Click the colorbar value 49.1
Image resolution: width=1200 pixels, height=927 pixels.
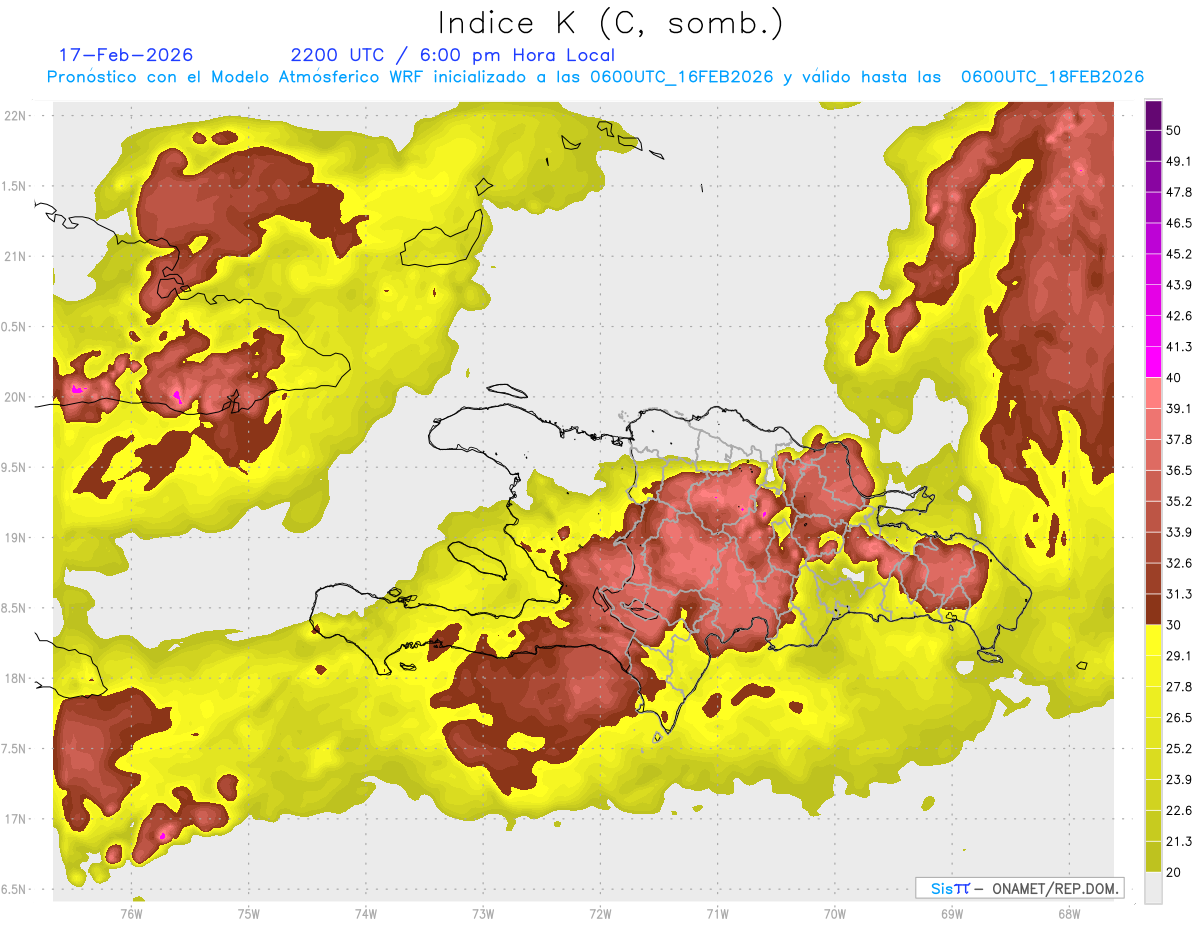coord(1179,161)
